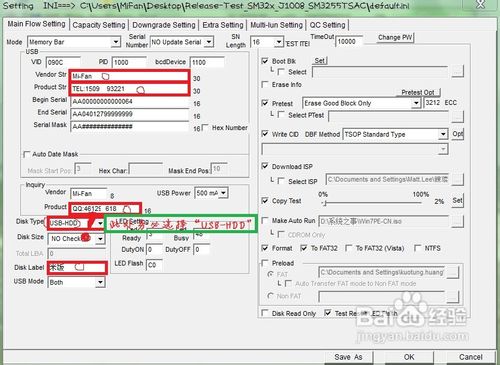Click the Product Str input field

pos(130,89)
